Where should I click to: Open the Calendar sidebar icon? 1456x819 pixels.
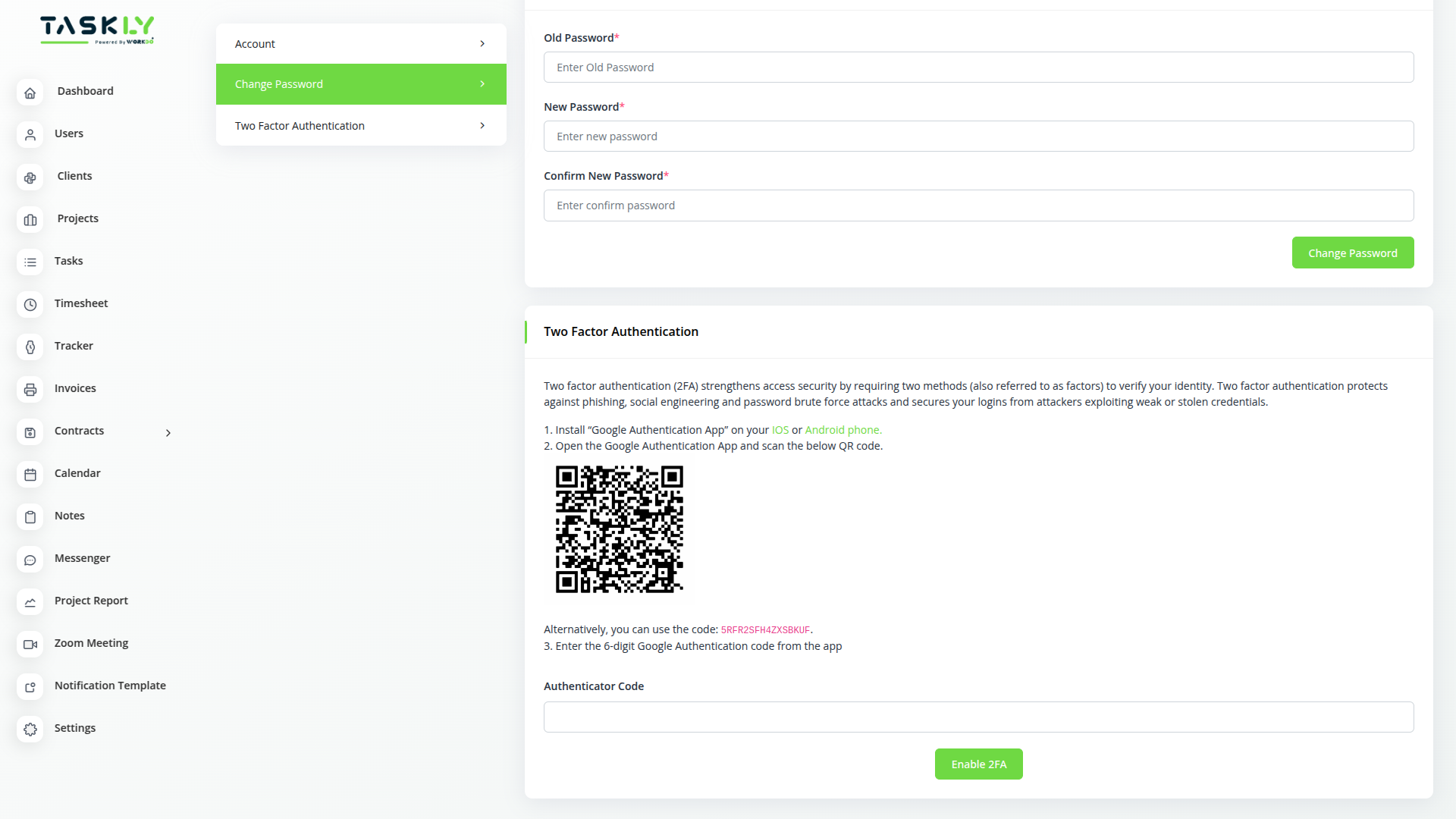(30, 474)
